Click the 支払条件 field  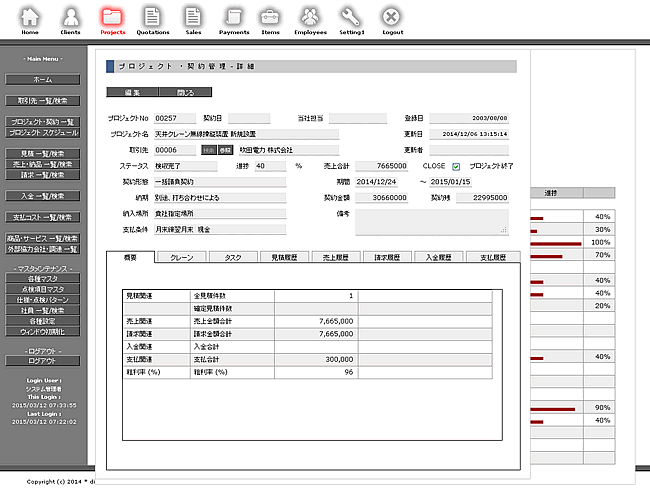[x=220, y=230]
